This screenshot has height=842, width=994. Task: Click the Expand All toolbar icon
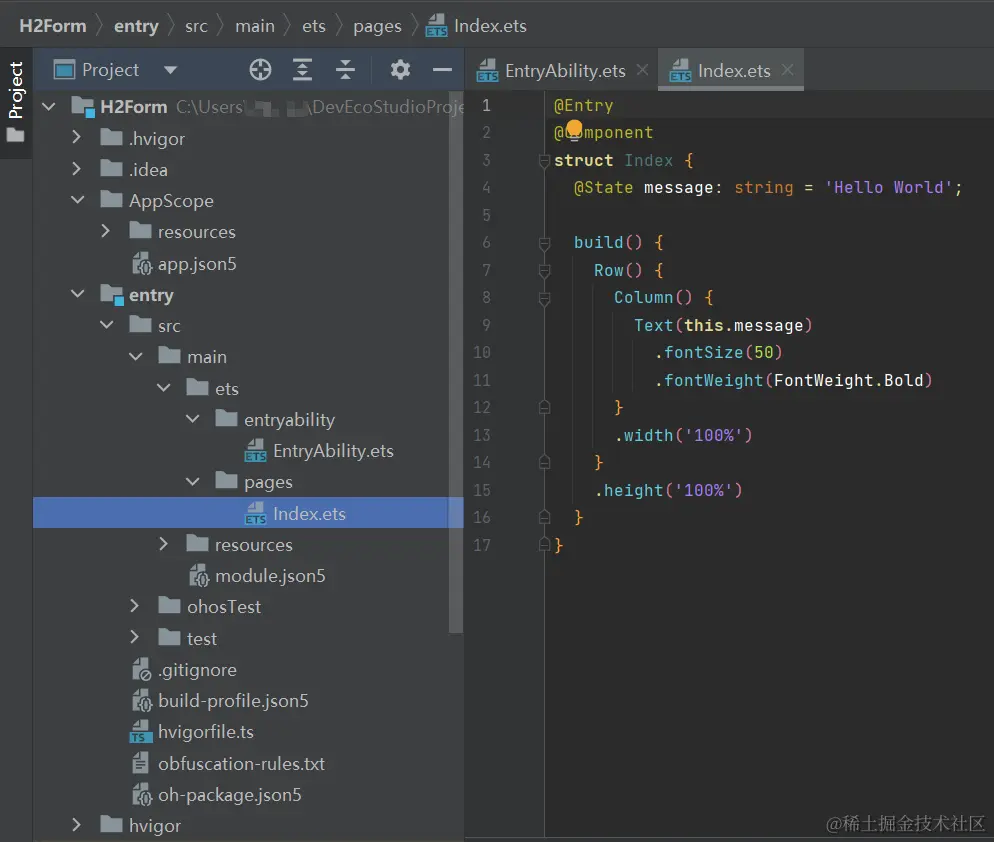pos(302,69)
